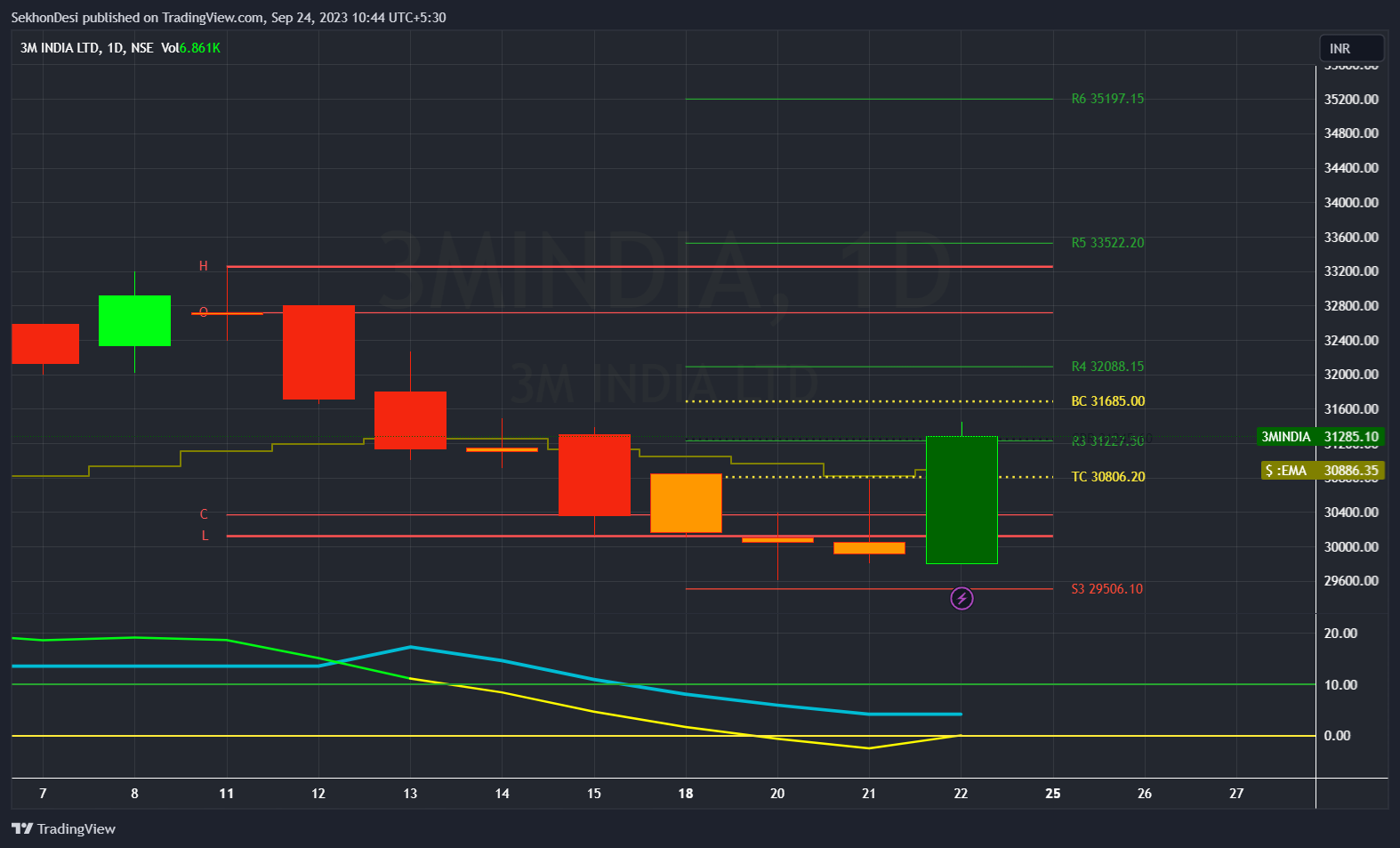Click the red candle on 12

[x=318, y=352]
